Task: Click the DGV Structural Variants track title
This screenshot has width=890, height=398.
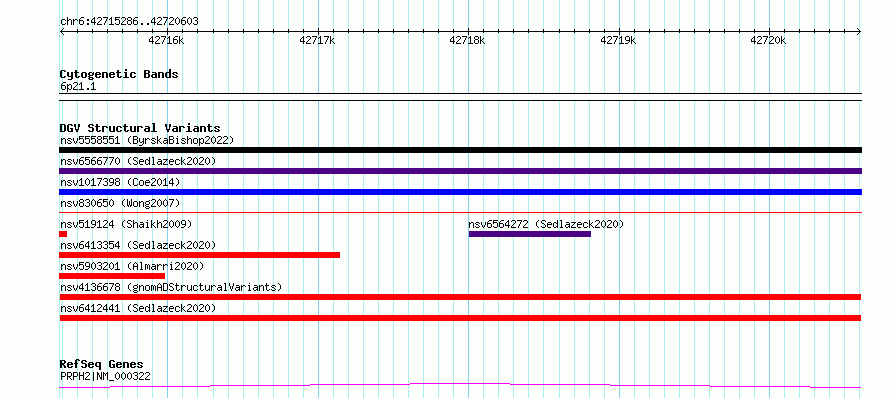Action: pyautogui.click(x=140, y=128)
